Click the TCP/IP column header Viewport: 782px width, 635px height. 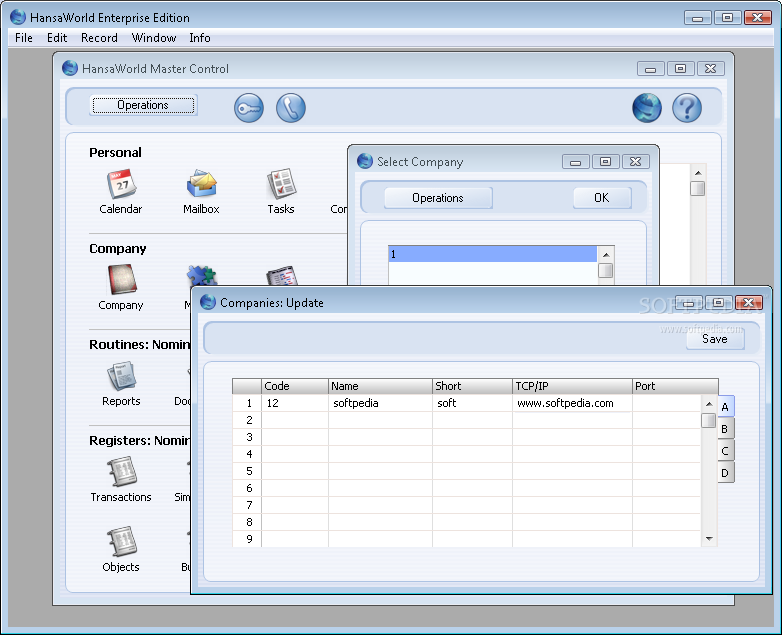coord(572,386)
